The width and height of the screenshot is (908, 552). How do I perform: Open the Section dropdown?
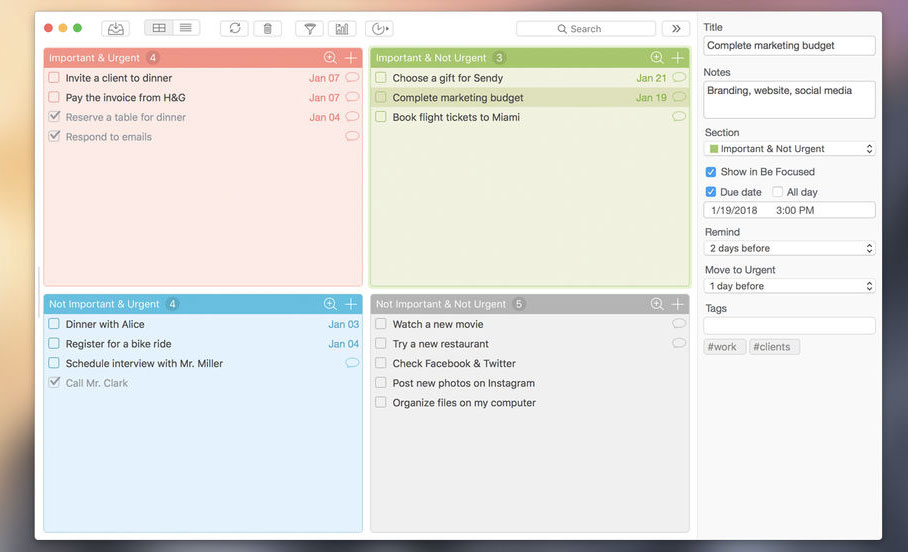[789, 149]
